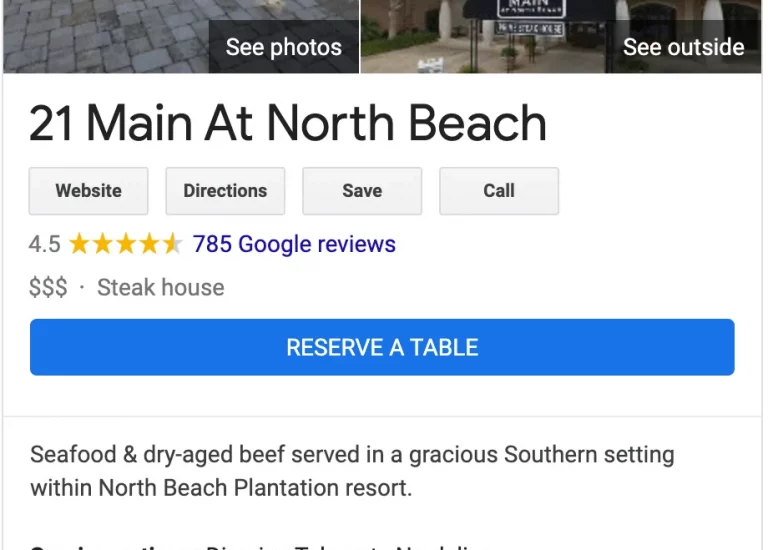
Task: Click the blue RESERVE A TABLE button
Action: pos(382,347)
